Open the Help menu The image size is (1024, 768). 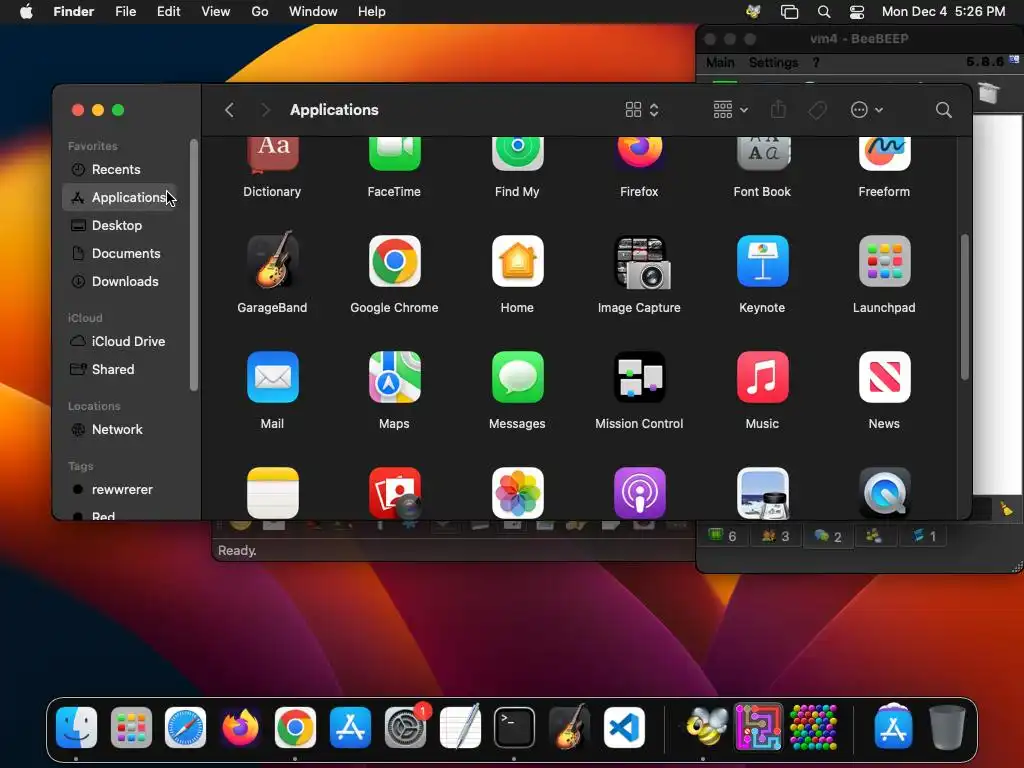(x=372, y=12)
